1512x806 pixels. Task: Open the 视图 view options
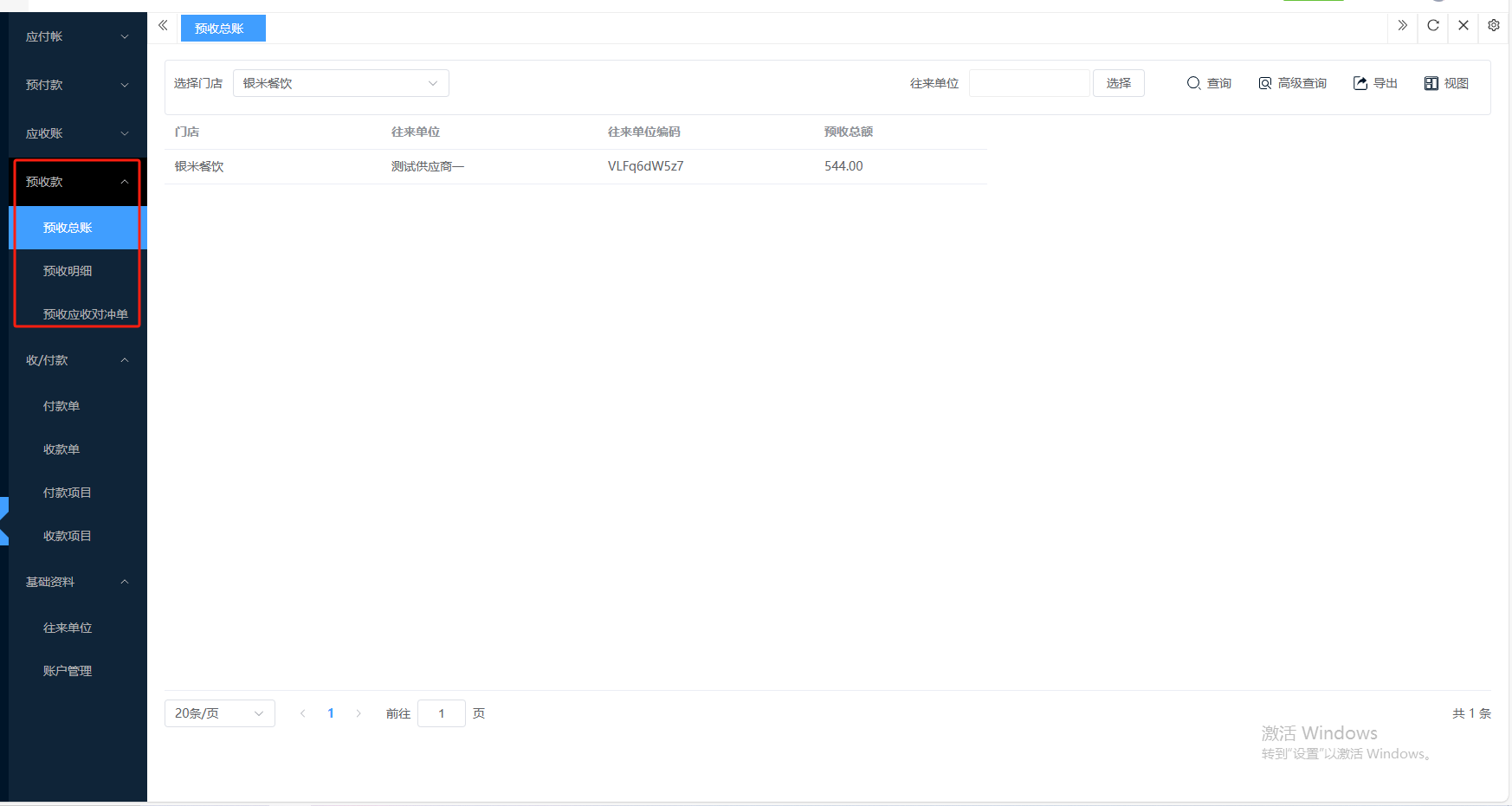coord(1446,83)
